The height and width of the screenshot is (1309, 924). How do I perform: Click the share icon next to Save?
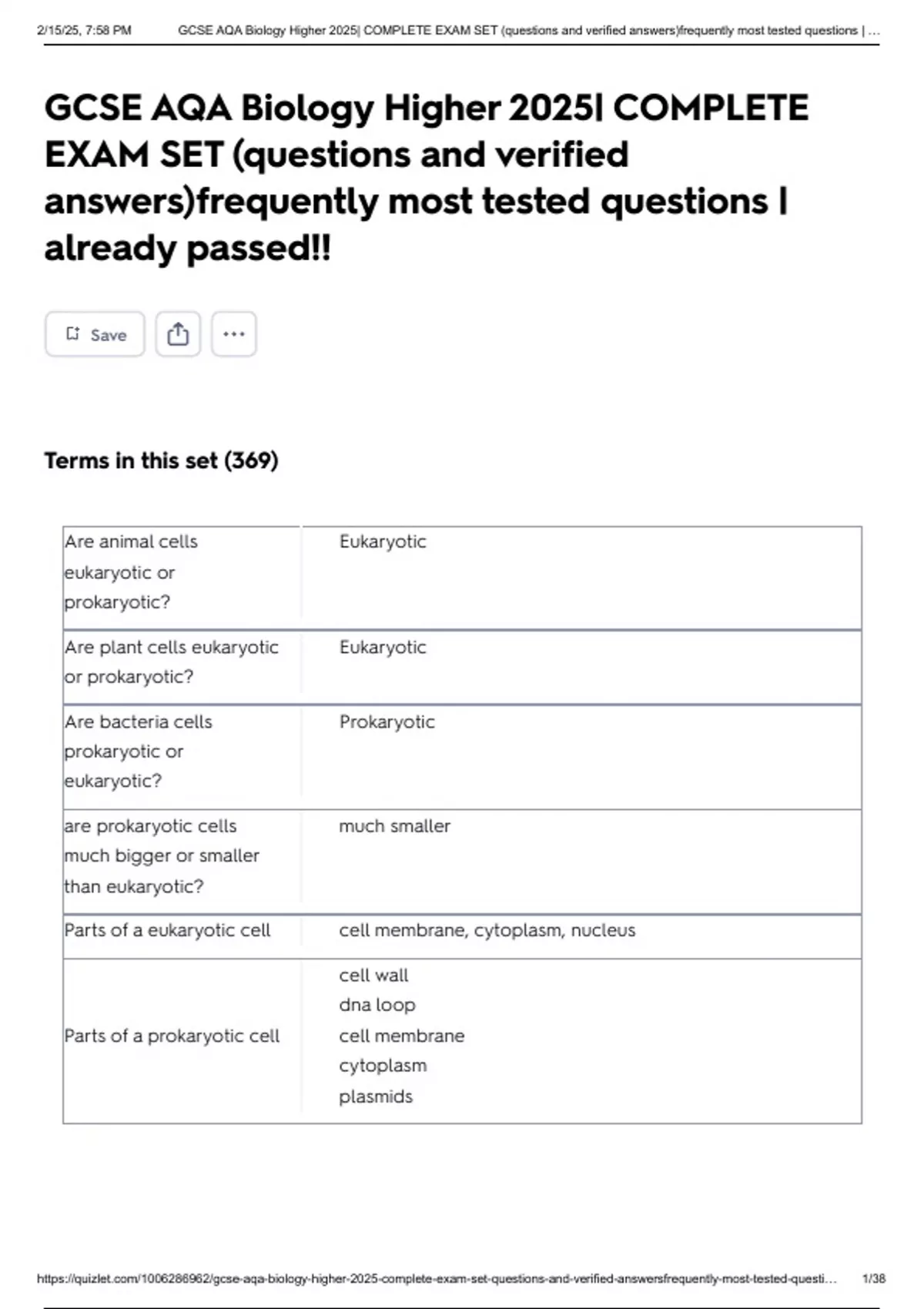point(178,334)
